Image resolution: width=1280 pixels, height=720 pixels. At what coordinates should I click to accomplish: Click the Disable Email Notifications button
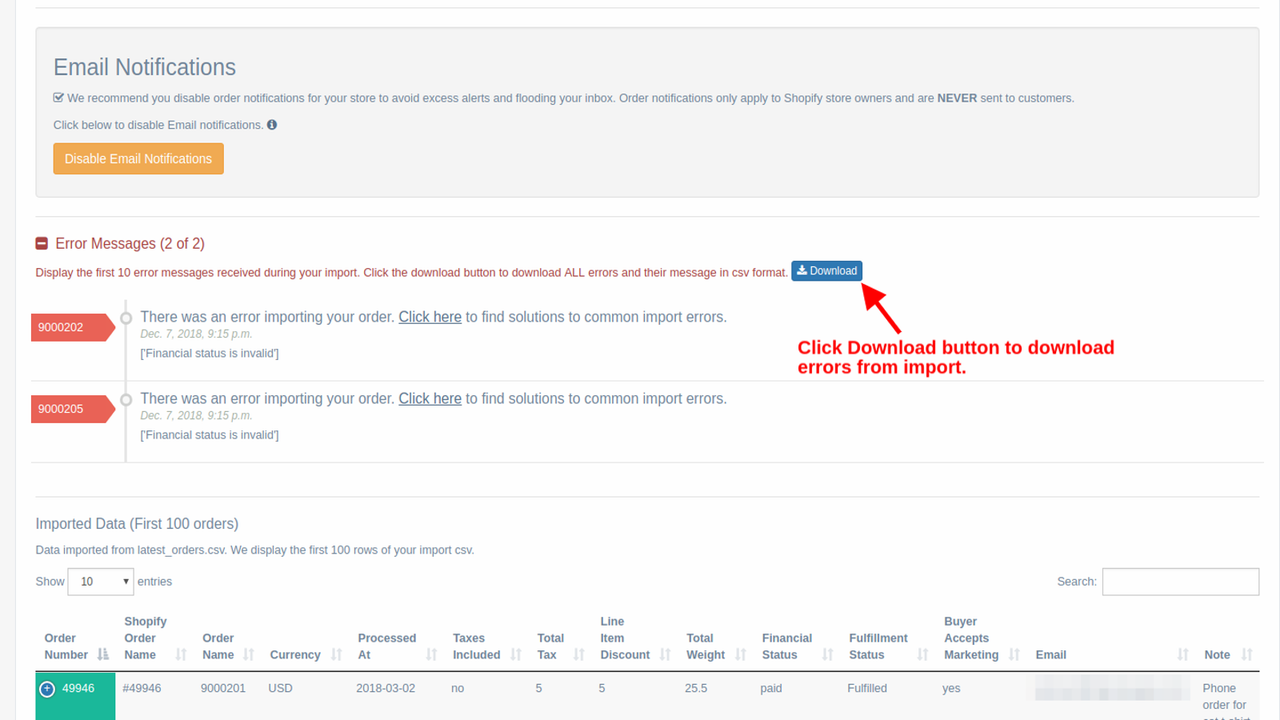(138, 158)
